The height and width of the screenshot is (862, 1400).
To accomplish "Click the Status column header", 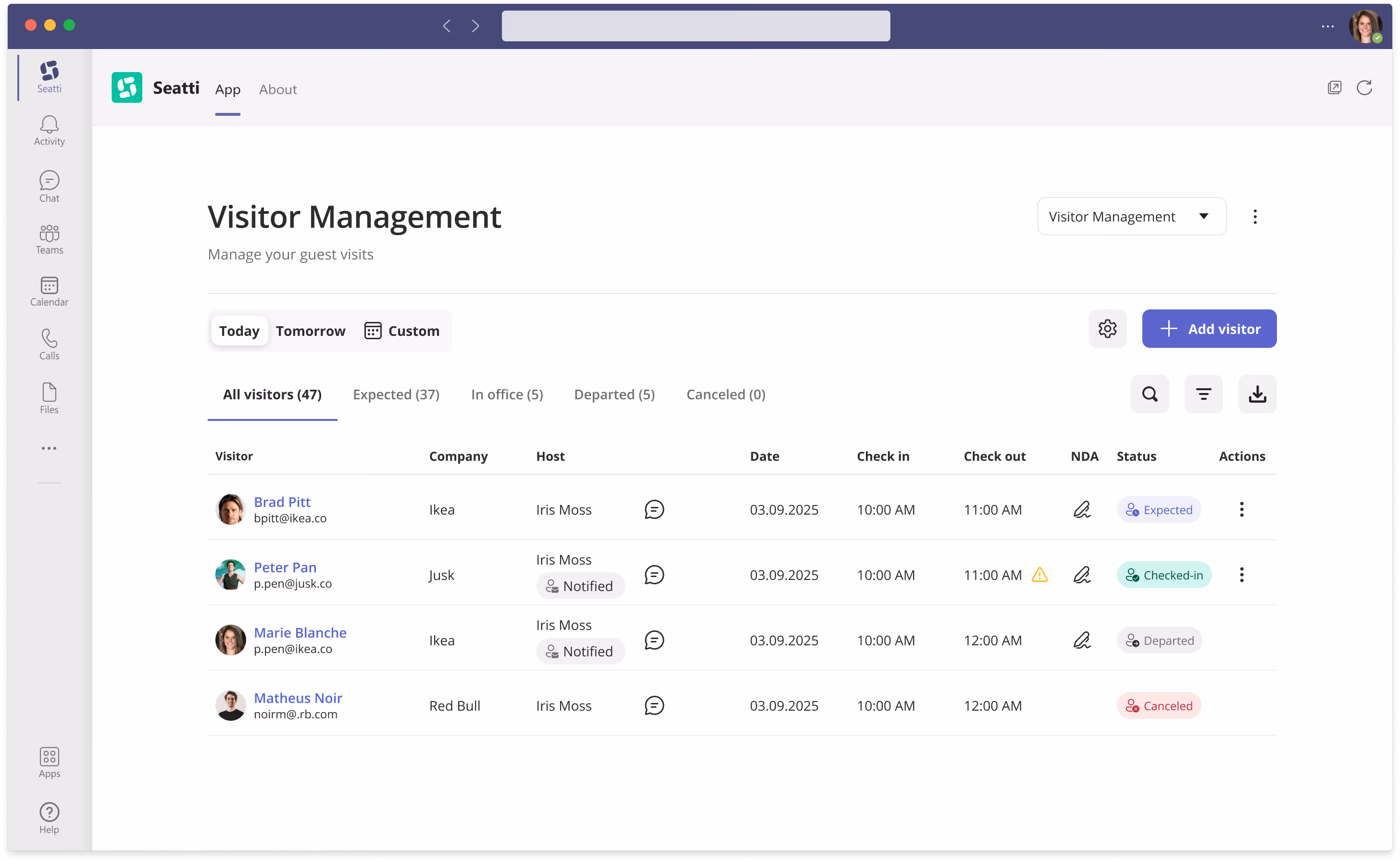I will click(x=1136, y=456).
